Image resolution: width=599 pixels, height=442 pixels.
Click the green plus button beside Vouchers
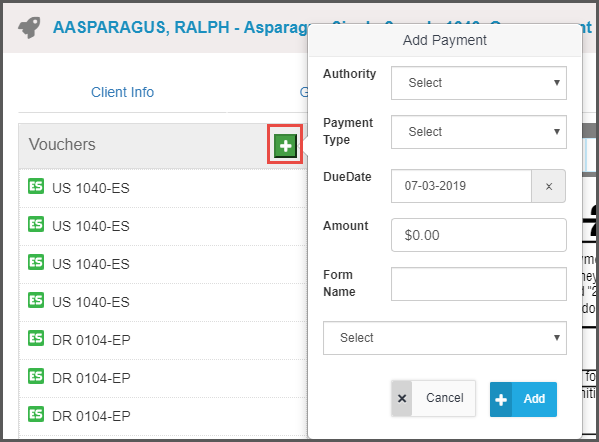pyautogui.click(x=285, y=146)
